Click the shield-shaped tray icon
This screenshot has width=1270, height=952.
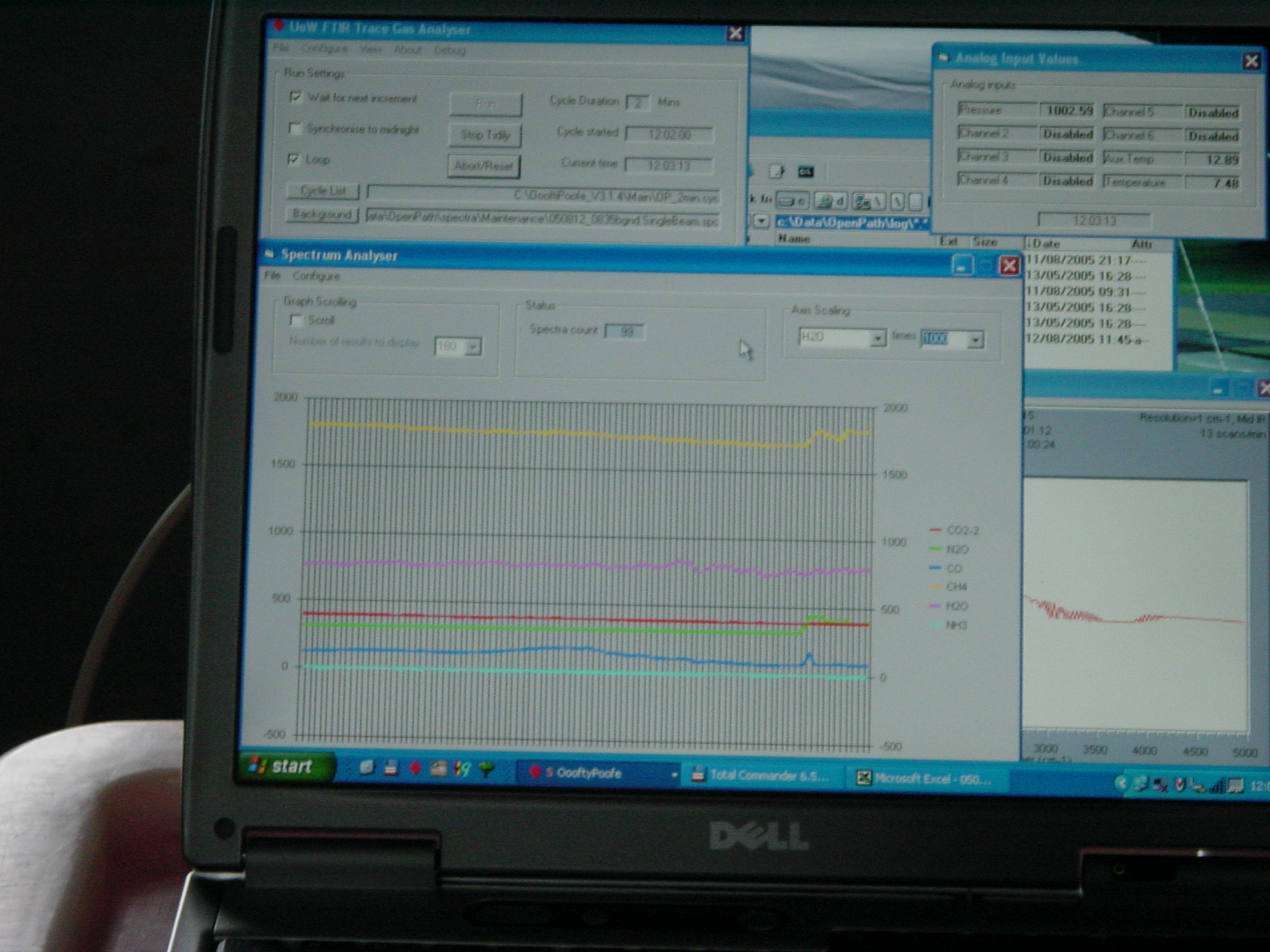point(1180,785)
